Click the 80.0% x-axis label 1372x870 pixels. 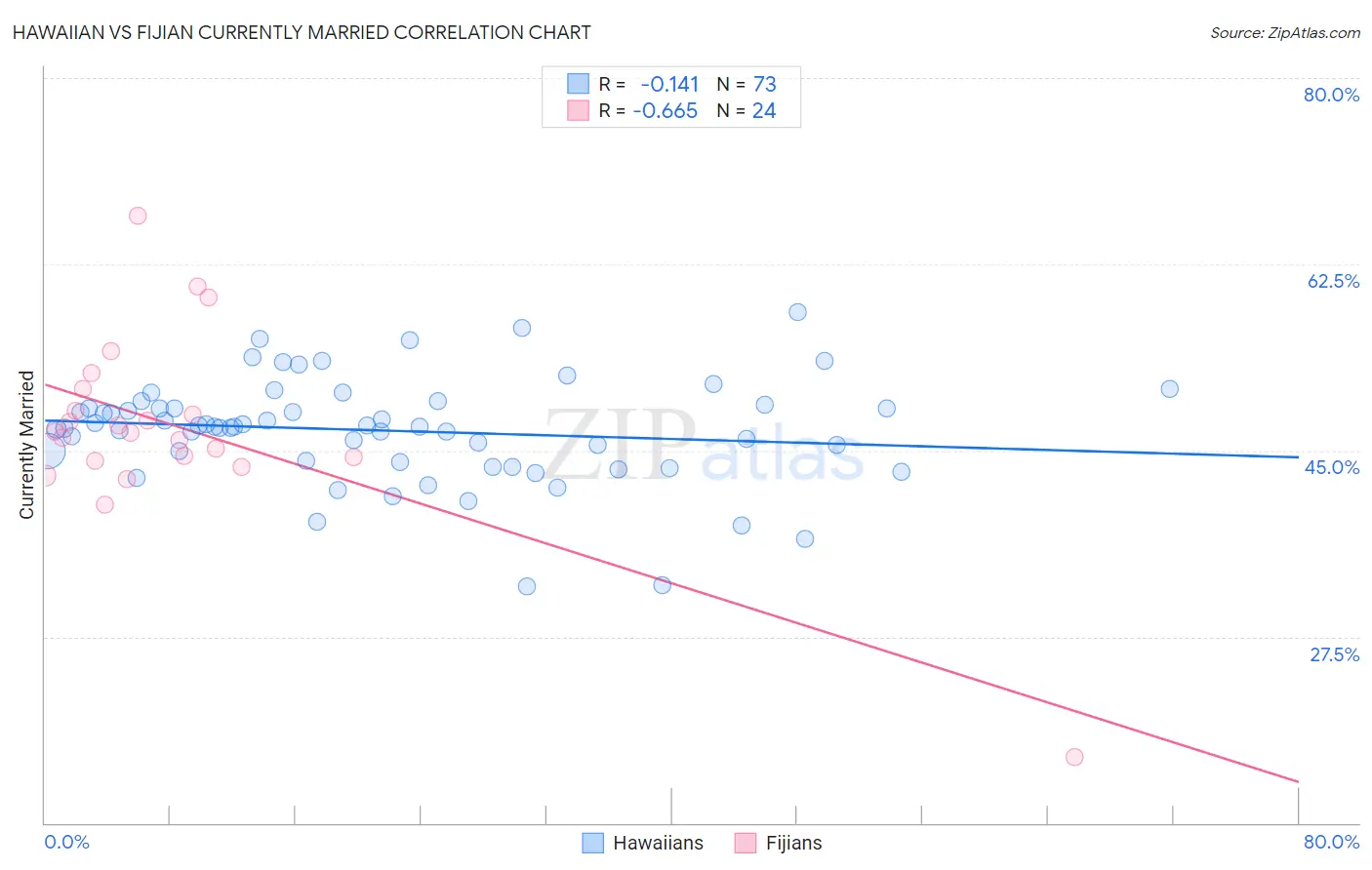tap(1331, 842)
